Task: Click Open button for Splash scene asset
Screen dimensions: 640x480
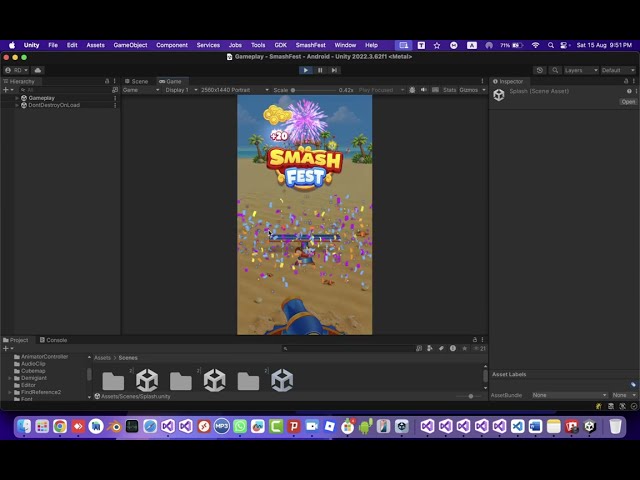Action: [628, 102]
